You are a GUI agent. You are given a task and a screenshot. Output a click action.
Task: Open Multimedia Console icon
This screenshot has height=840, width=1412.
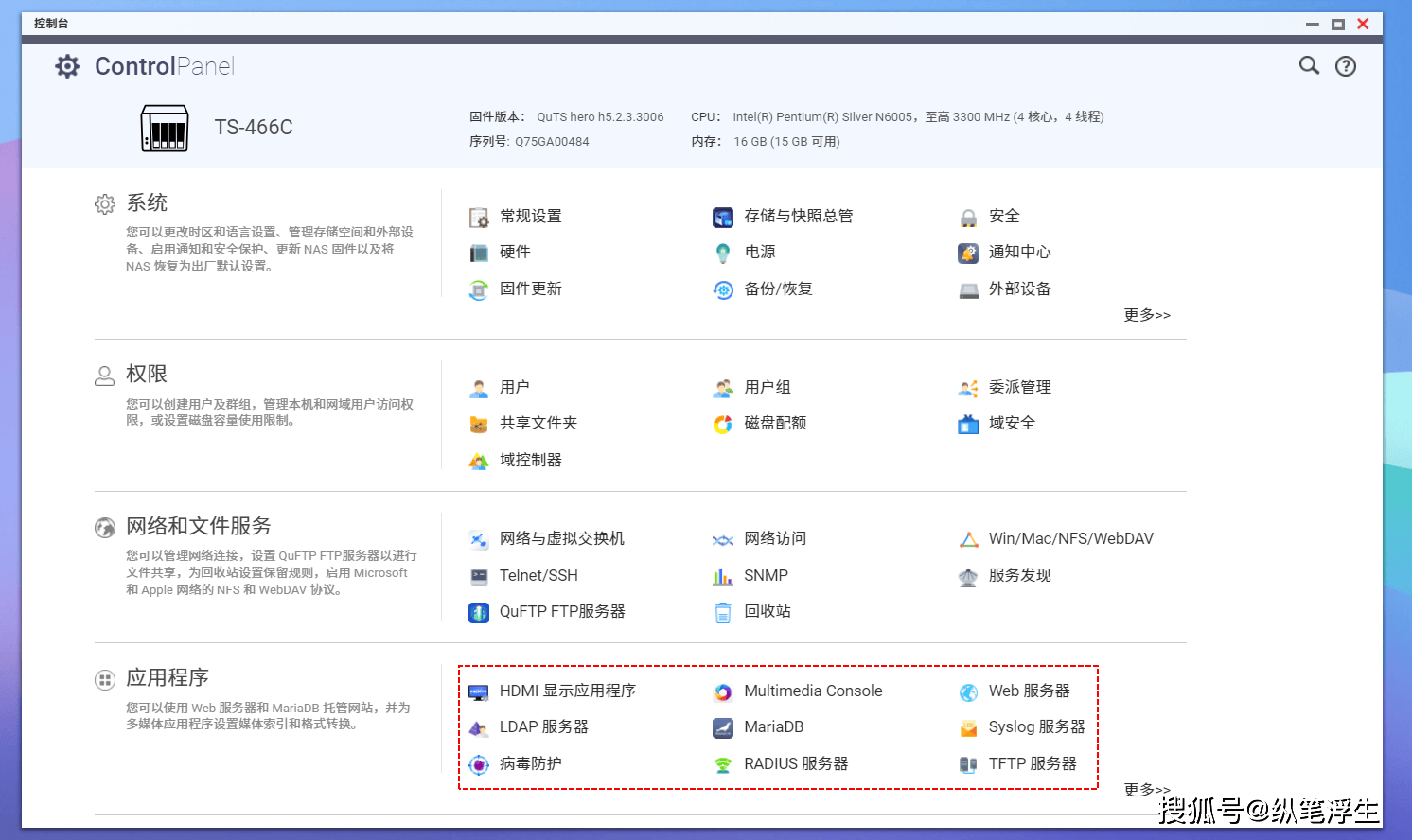723,691
